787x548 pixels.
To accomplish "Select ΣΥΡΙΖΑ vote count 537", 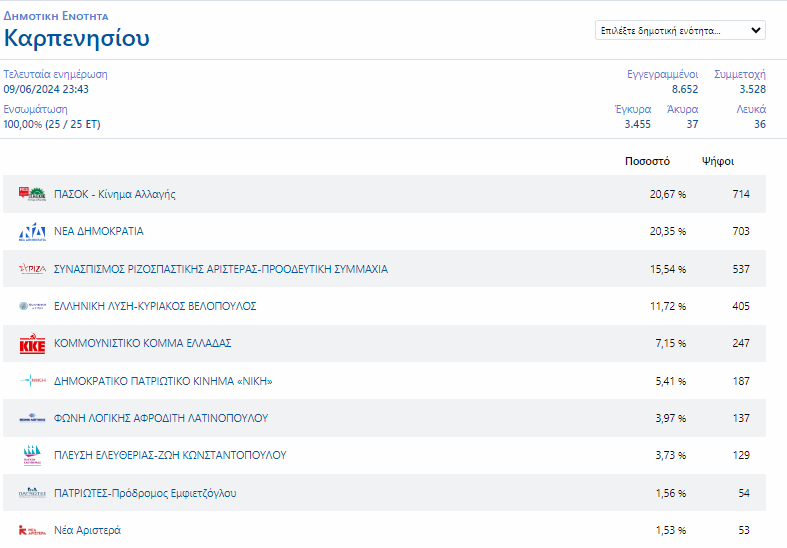I will 741,269.
